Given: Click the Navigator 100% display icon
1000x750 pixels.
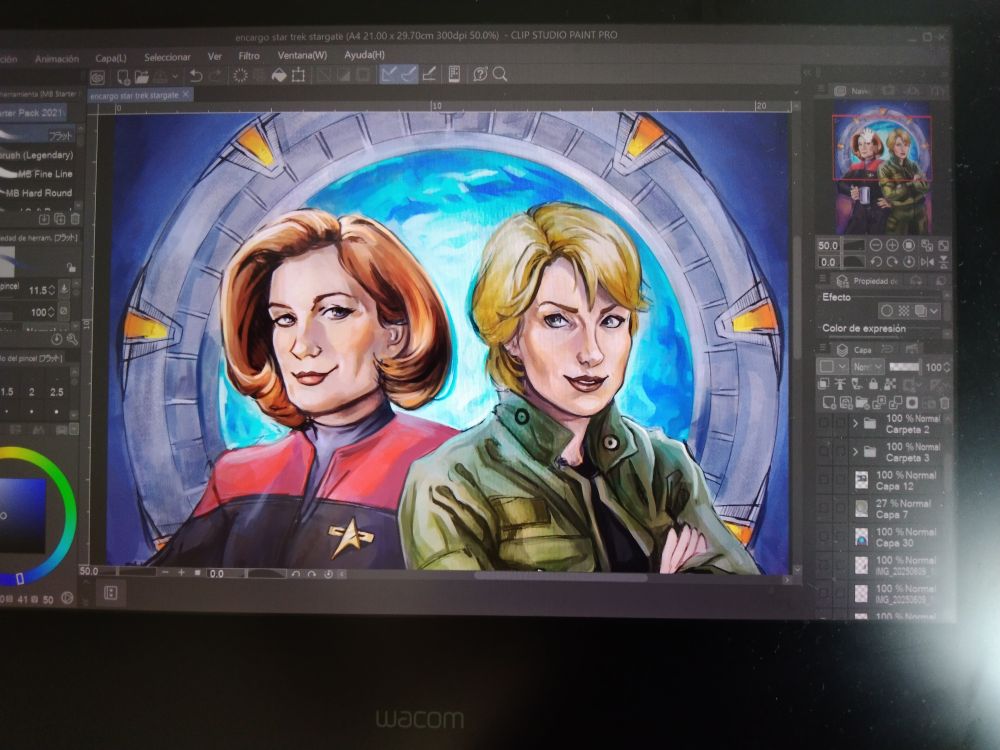Looking at the screenshot, I should point(909,246).
